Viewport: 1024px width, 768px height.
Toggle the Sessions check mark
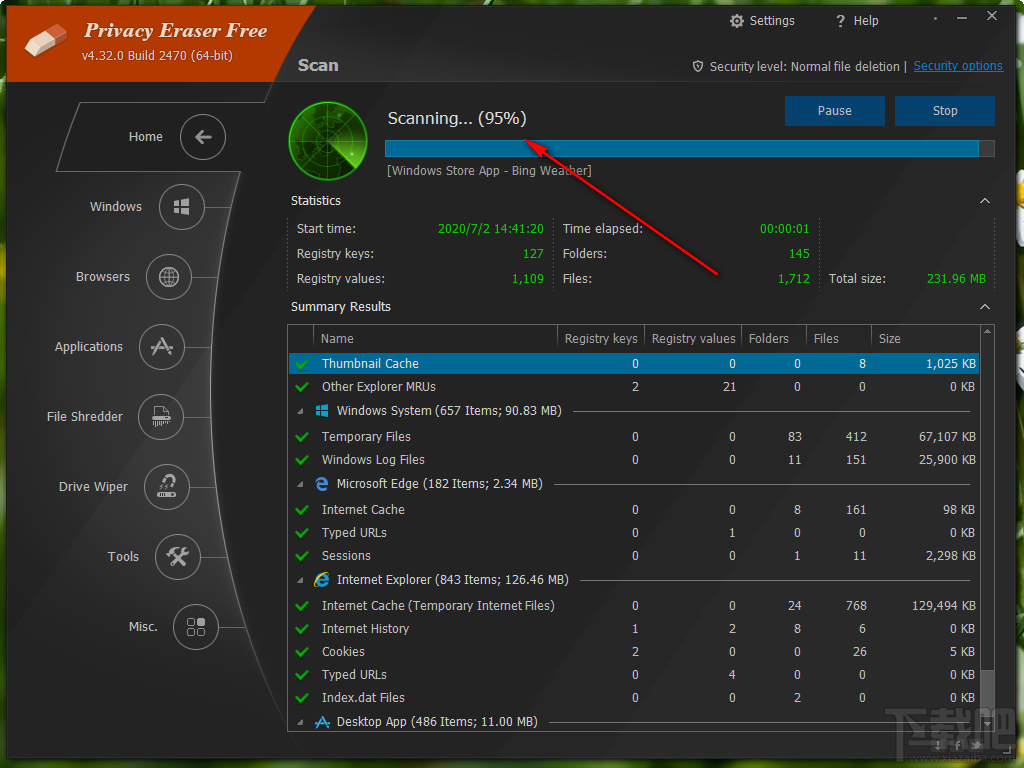click(302, 556)
